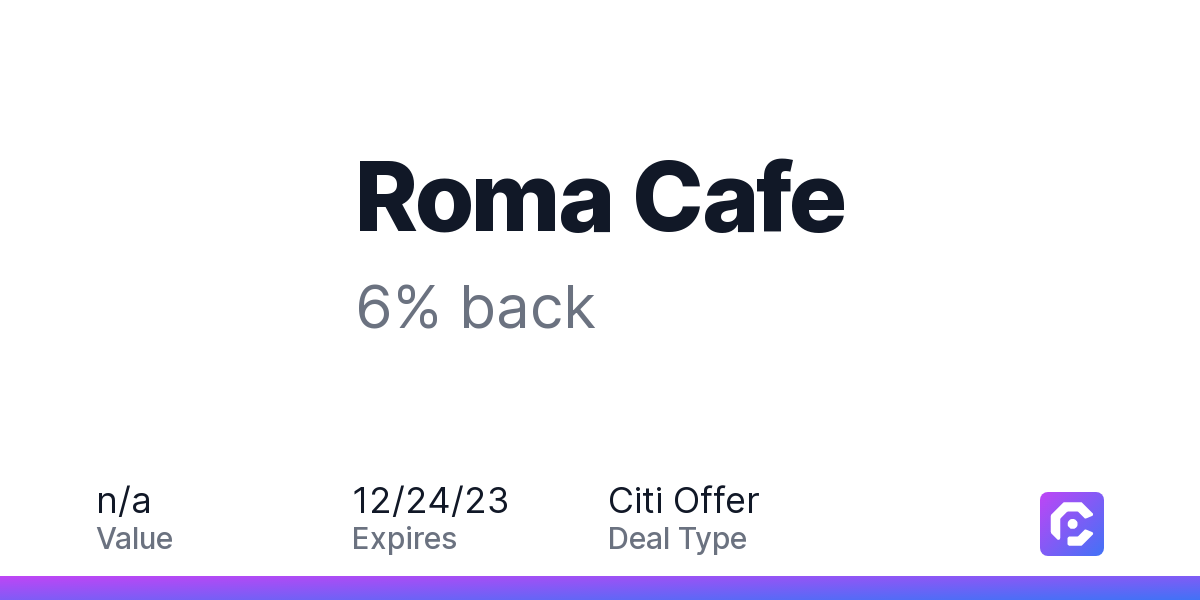Viewport: 1200px width, 600px height.
Task: Click the purple end of gradient bar
Action: click(30, 588)
